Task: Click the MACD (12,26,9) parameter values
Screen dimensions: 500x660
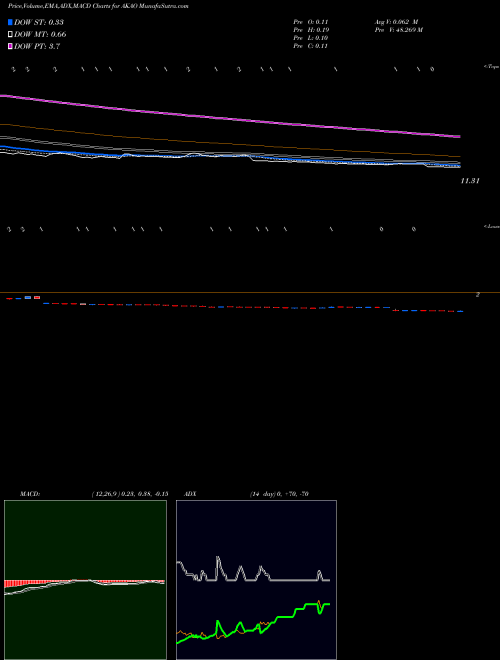Action: 130,494
